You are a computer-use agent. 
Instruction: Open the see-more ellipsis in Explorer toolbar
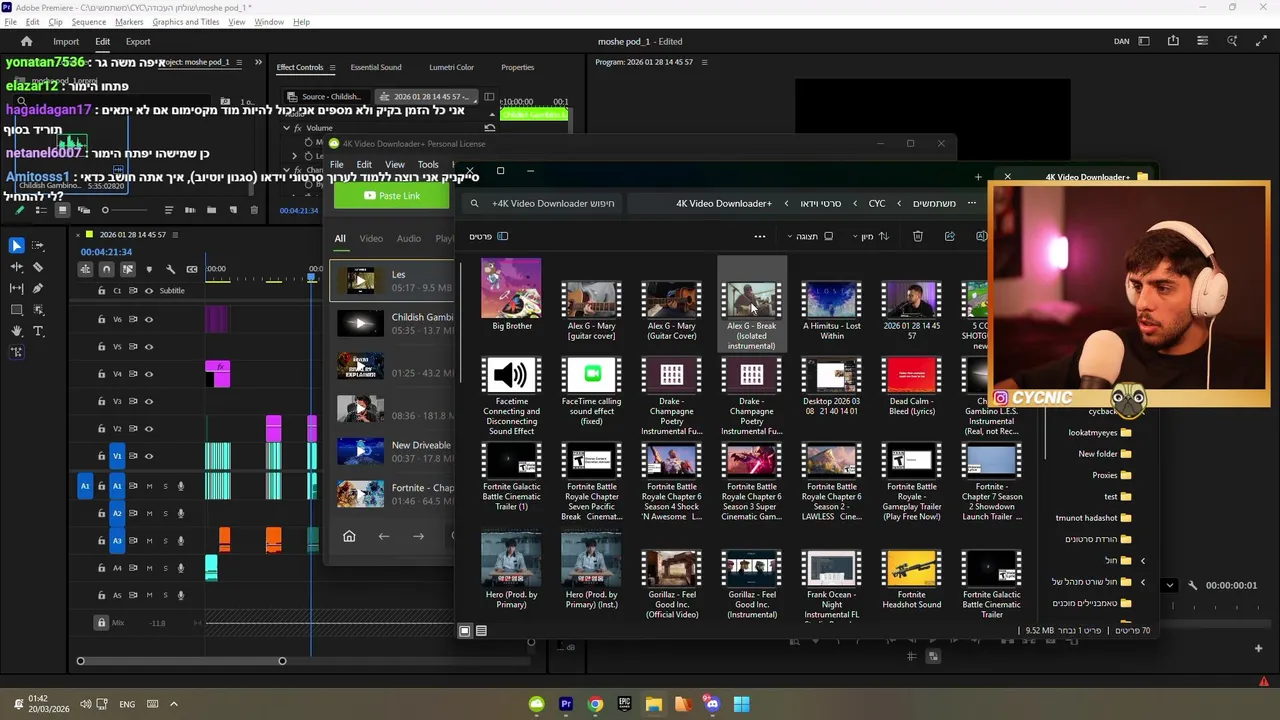(760, 237)
